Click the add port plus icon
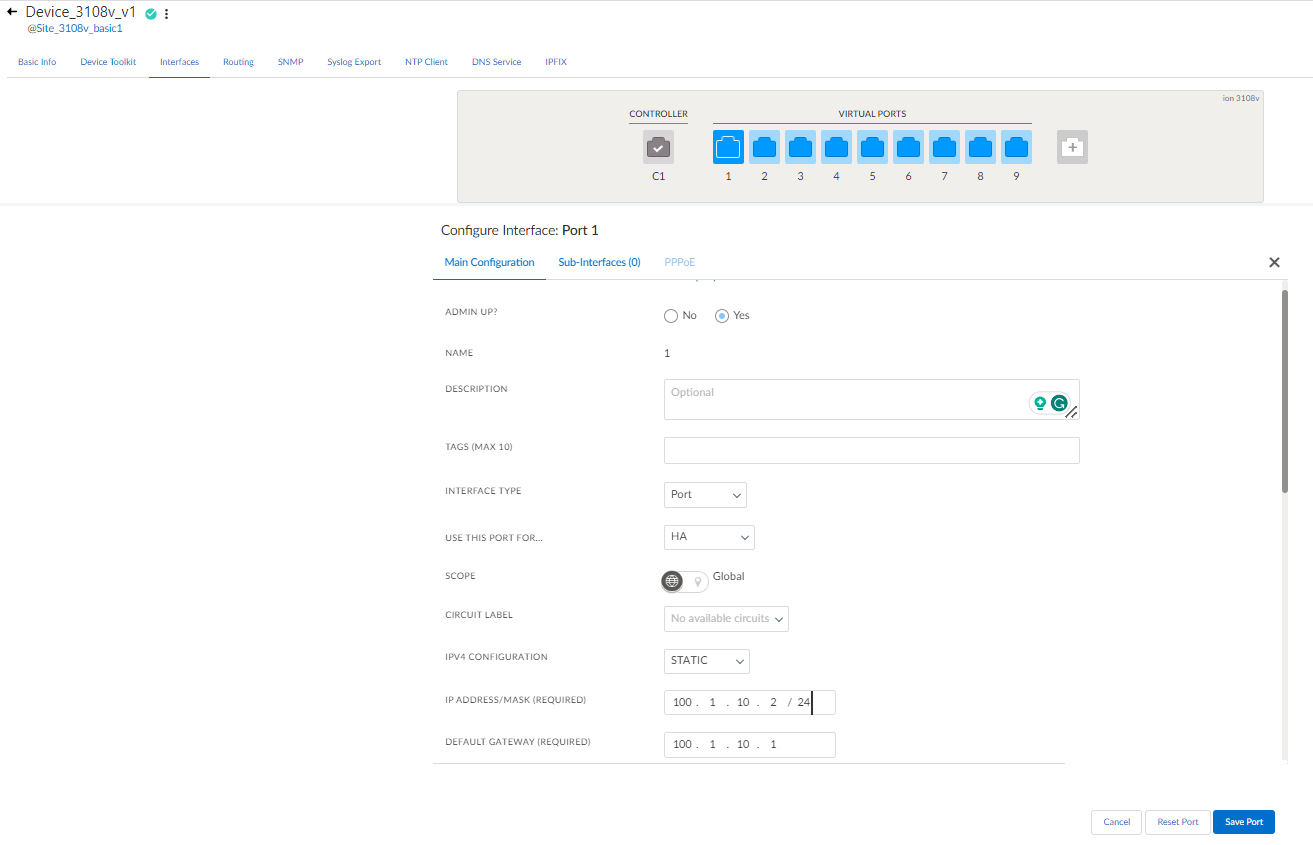The image size is (1313, 845). click(x=1072, y=147)
